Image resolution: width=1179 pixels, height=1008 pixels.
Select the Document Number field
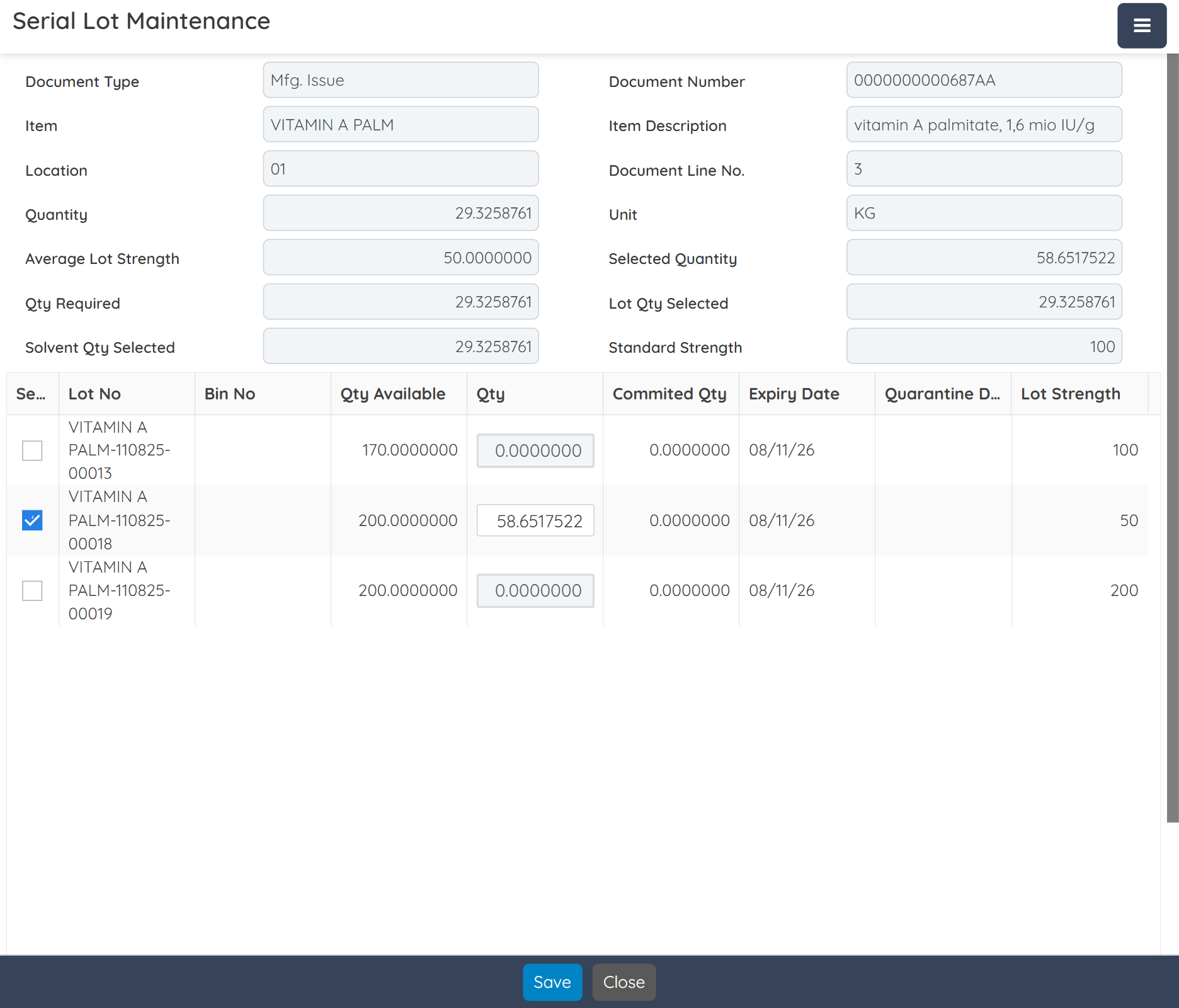[984, 80]
